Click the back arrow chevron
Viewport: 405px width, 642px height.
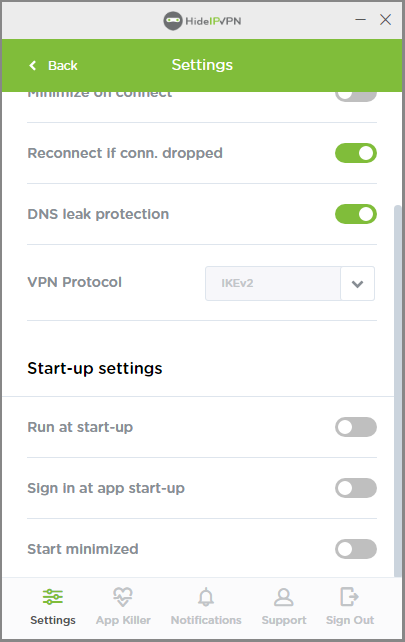coord(33,66)
